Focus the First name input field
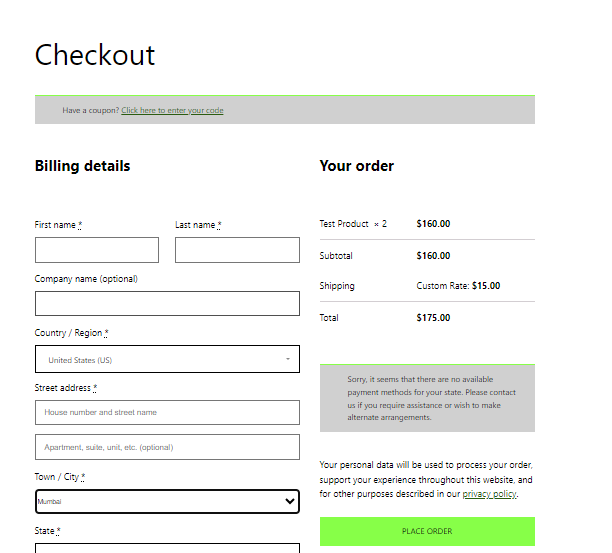This screenshot has height=553, width=612. [96, 250]
